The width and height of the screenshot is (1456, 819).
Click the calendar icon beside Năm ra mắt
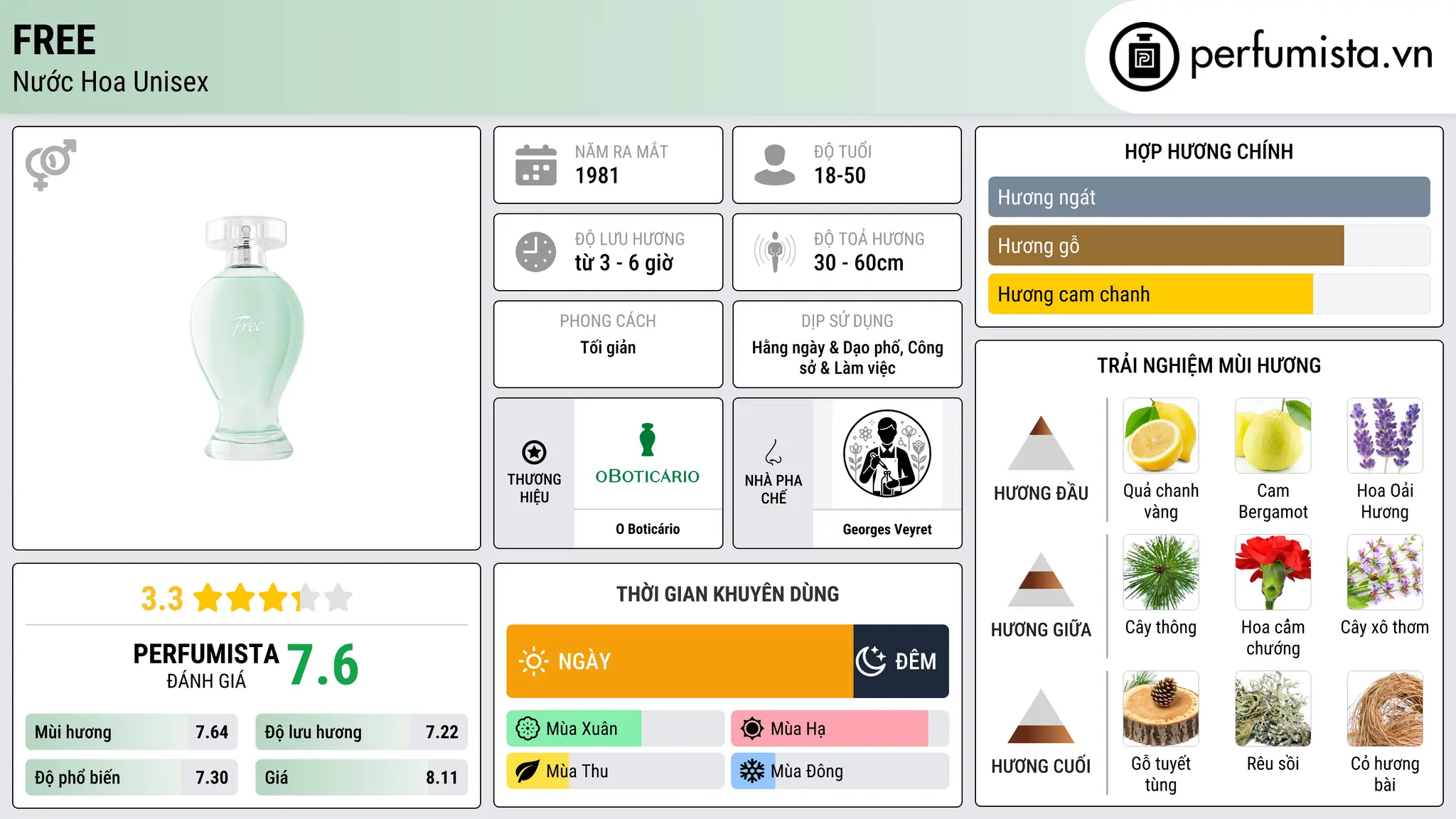[536, 165]
